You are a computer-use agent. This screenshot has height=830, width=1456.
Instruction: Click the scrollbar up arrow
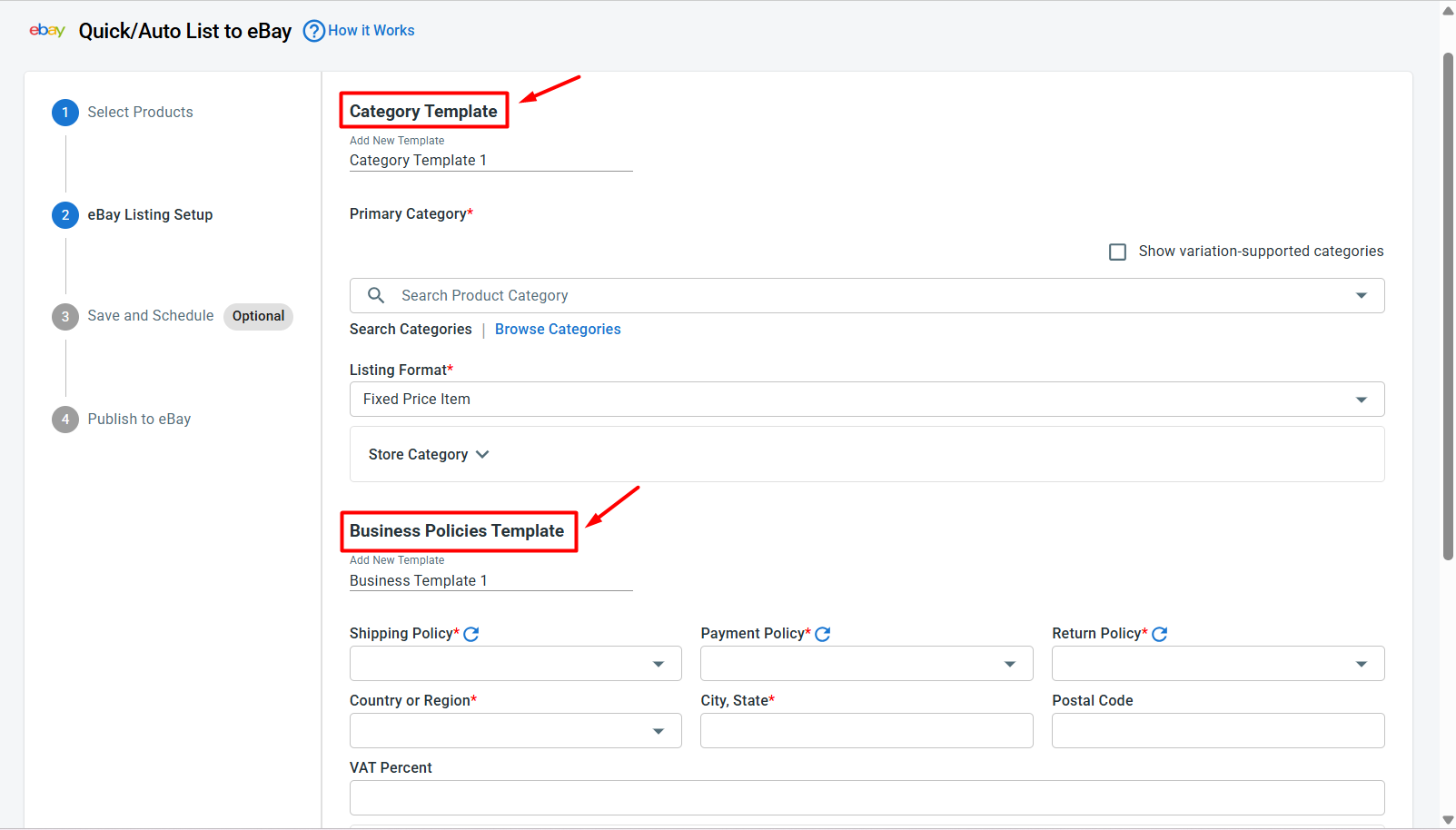coord(1448,11)
